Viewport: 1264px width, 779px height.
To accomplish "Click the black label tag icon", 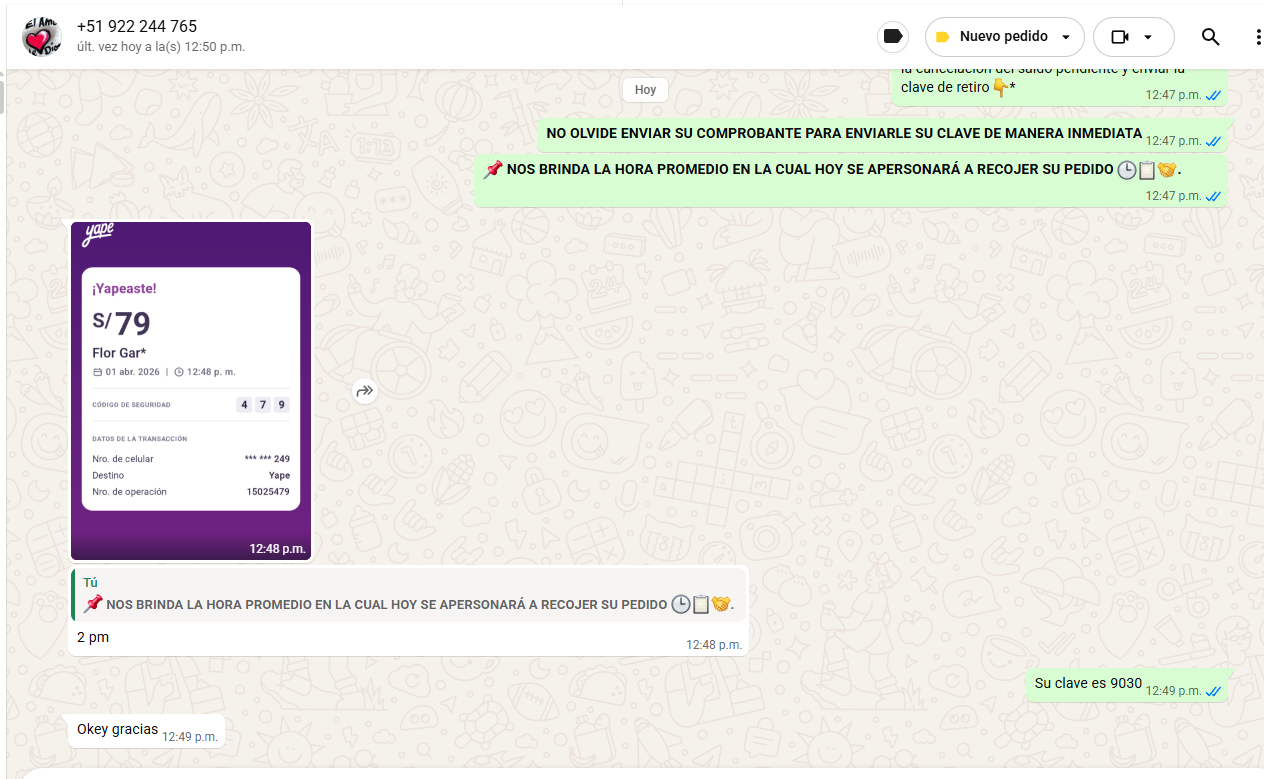I will pyautogui.click(x=893, y=37).
